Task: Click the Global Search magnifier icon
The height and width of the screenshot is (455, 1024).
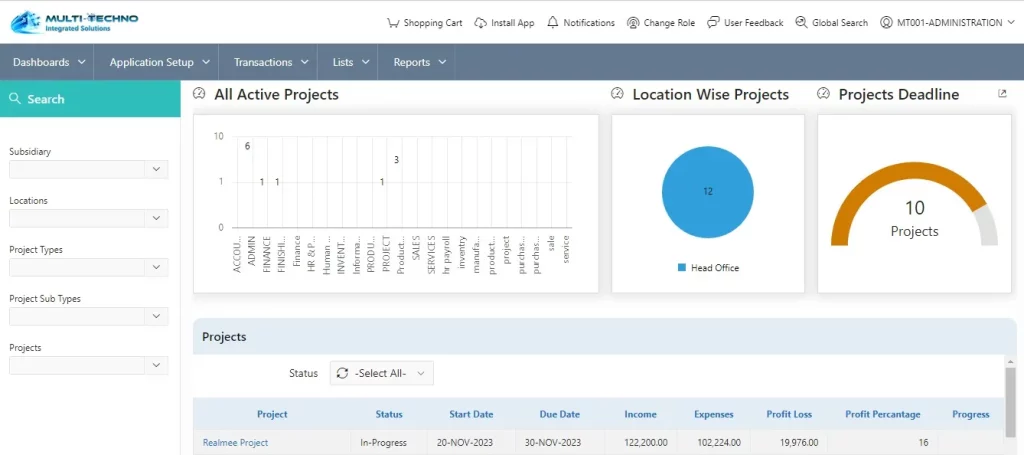Action: (x=801, y=23)
